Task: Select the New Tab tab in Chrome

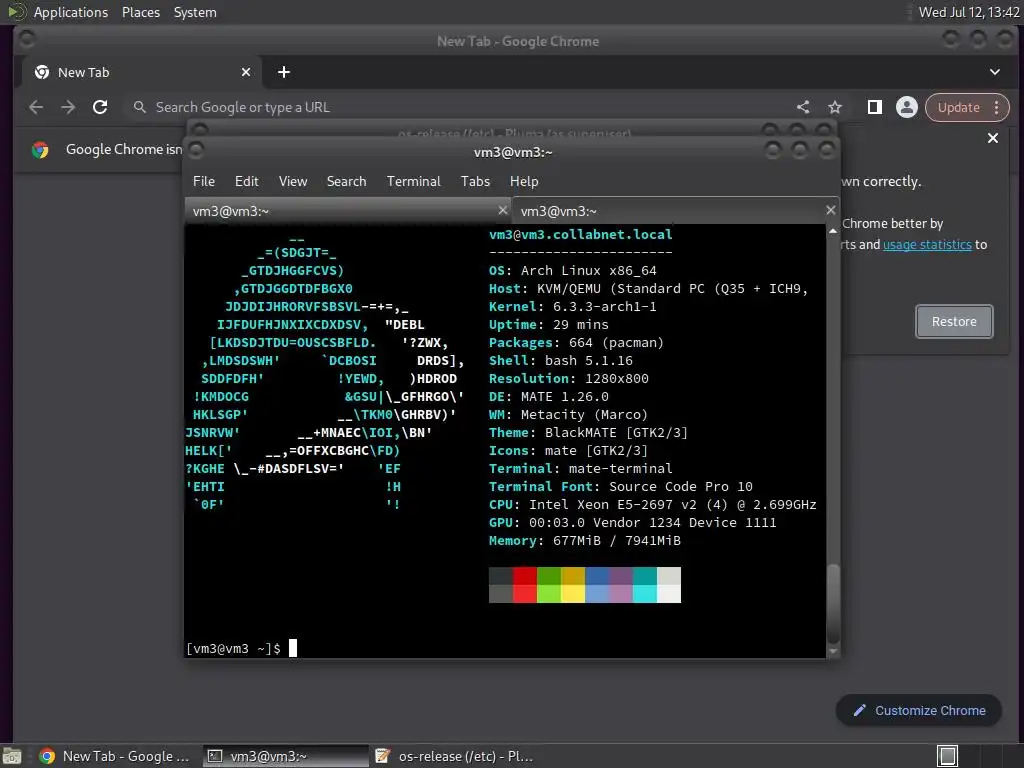Action: [x=142, y=72]
